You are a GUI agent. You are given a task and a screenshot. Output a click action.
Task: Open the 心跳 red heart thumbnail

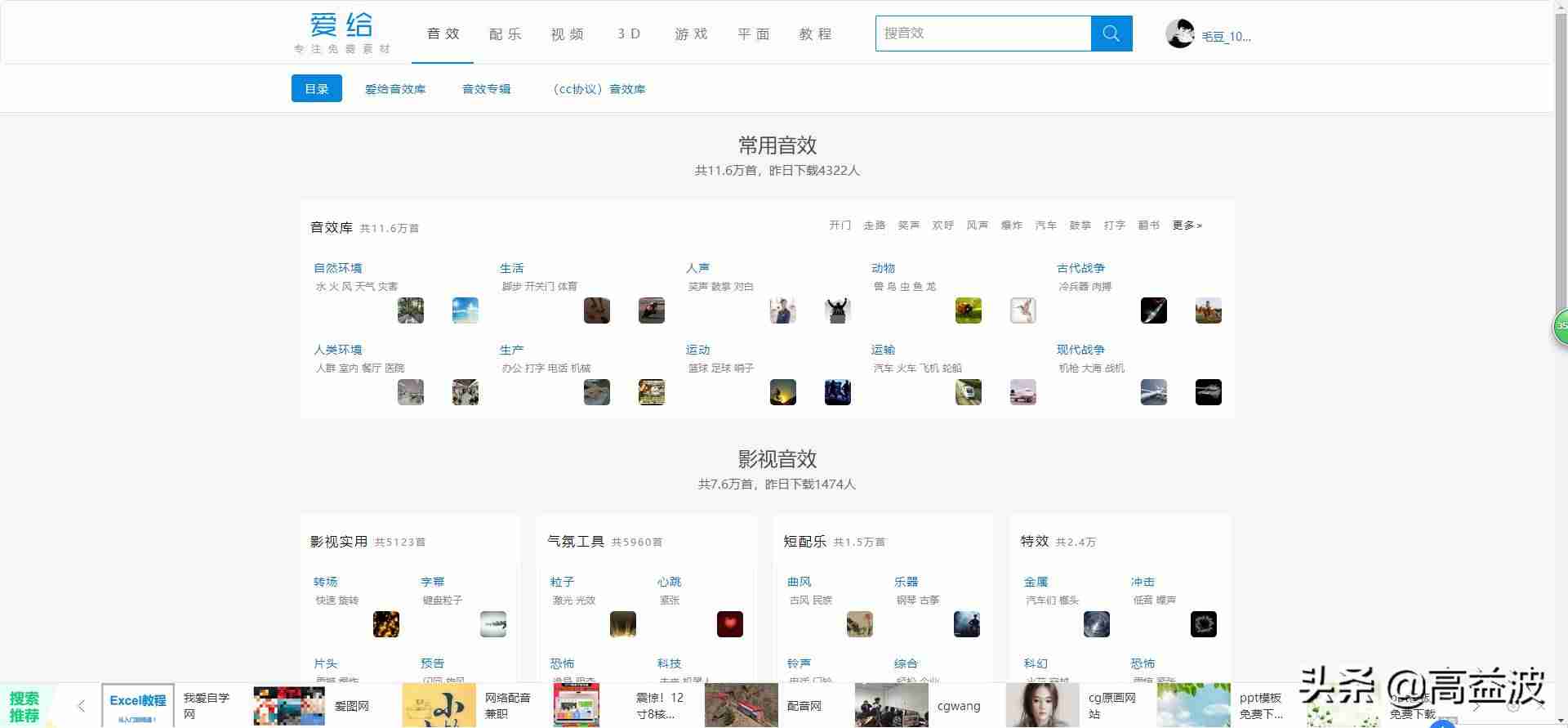(730, 624)
